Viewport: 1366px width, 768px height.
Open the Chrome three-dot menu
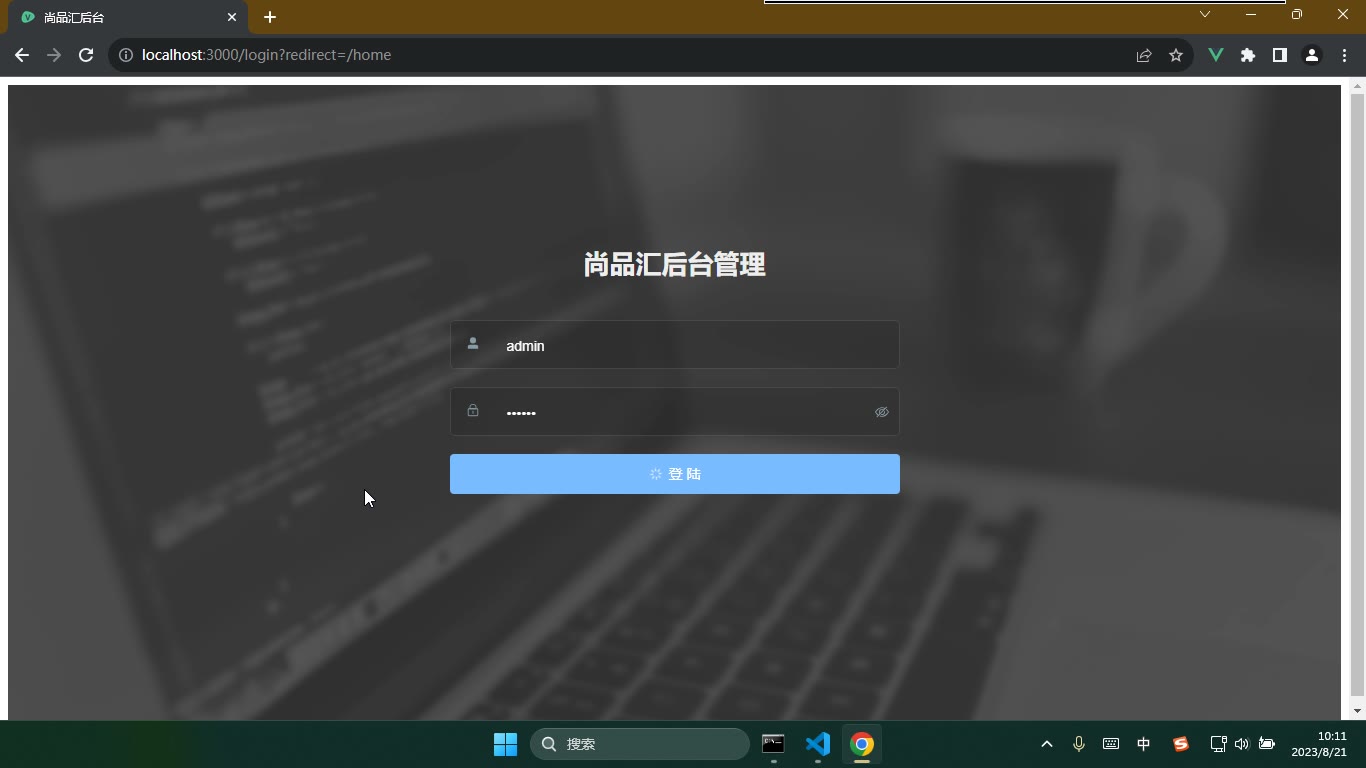(x=1344, y=55)
